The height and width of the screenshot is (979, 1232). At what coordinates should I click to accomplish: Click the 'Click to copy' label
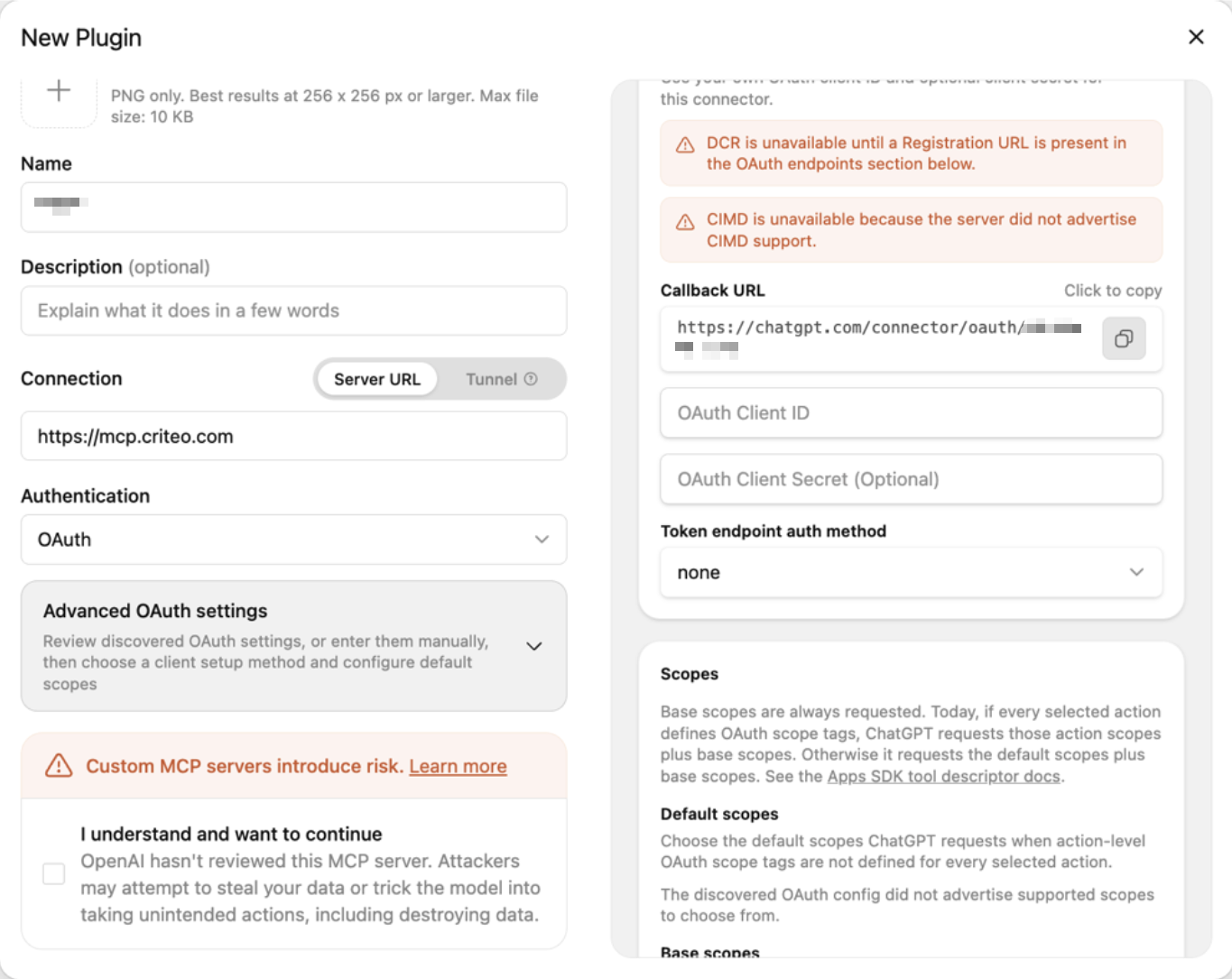[1113, 291]
